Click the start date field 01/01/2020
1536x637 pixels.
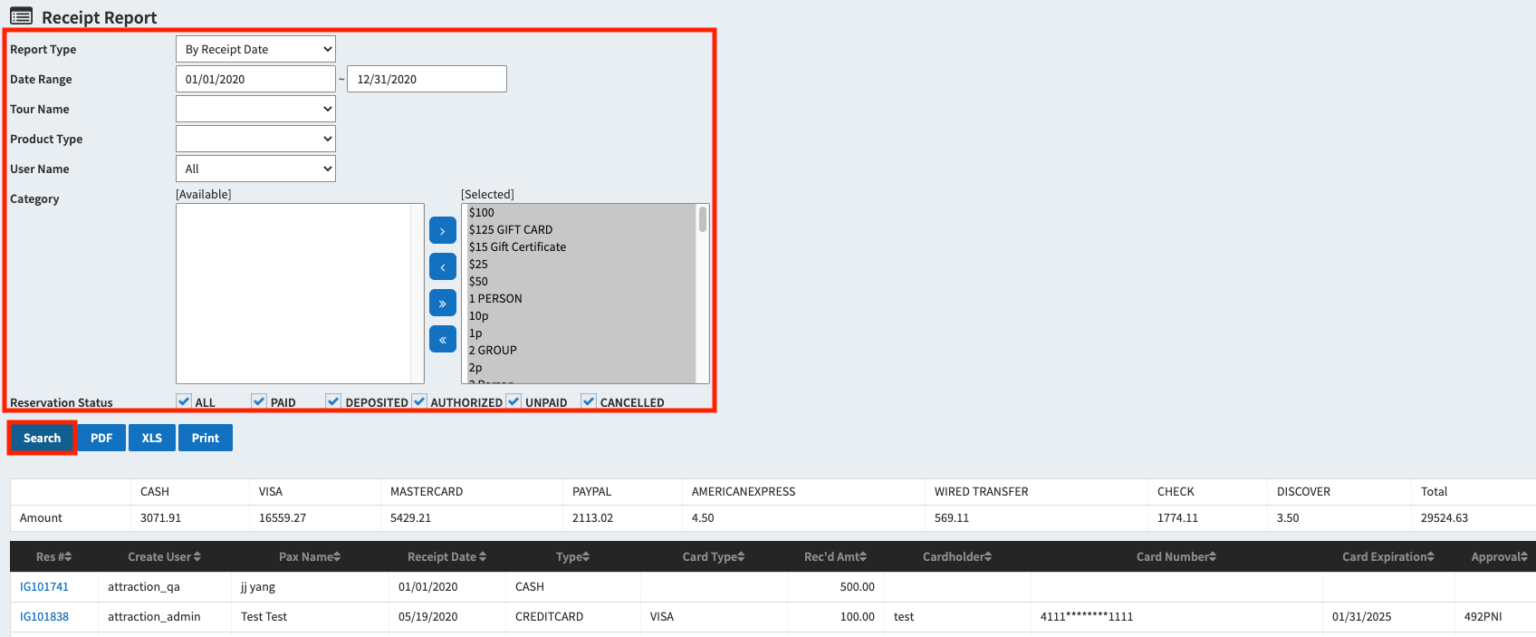pyautogui.click(x=255, y=79)
